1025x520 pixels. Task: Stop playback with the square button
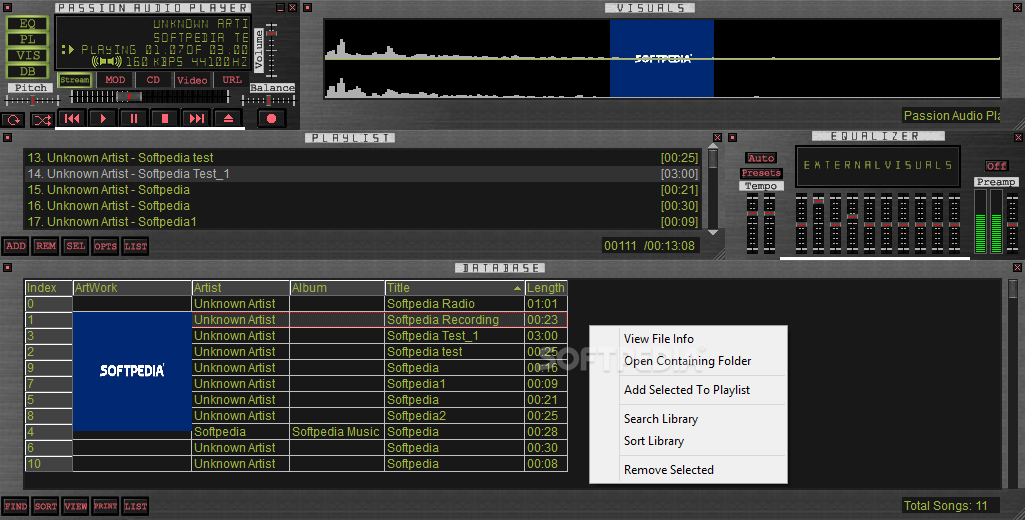click(x=165, y=118)
